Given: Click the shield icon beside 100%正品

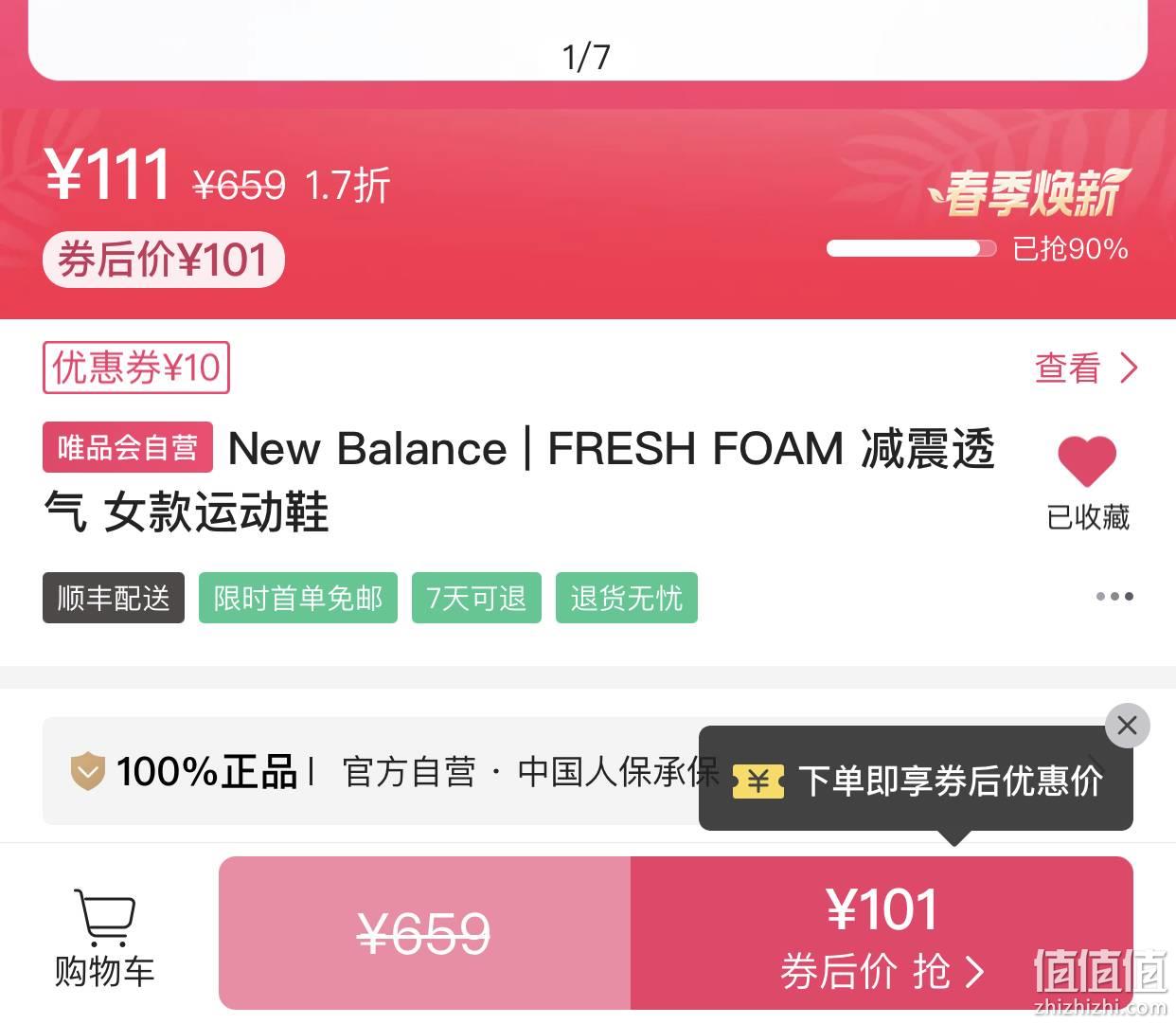Looking at the screenshot, I should tap(88, 771).
